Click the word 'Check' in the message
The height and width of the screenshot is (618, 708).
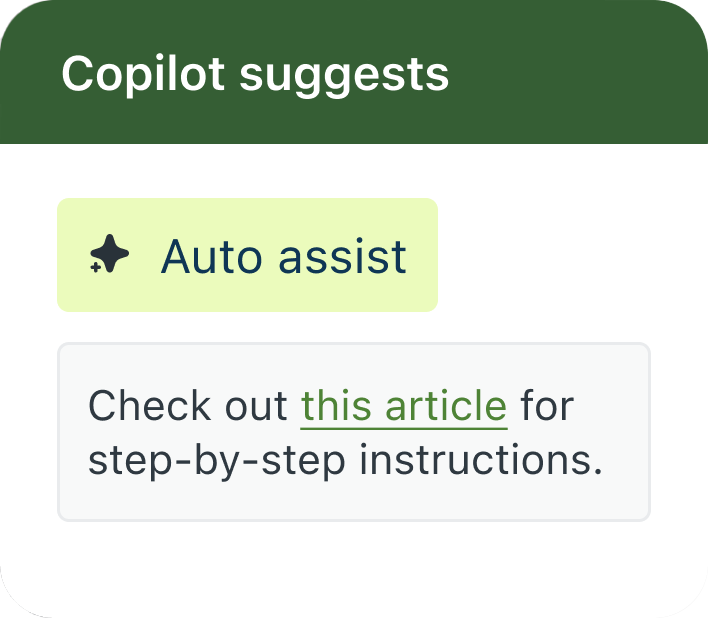(151, 406)
